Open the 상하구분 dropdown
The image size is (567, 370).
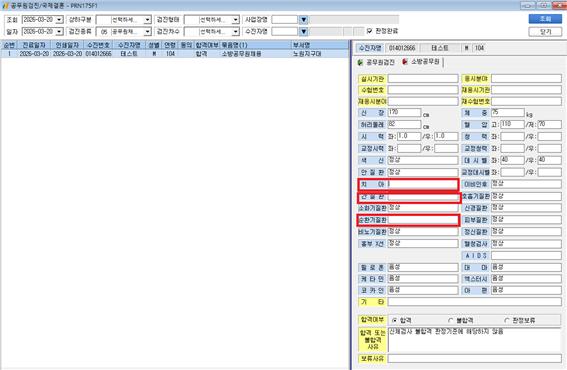pos(147,20)
